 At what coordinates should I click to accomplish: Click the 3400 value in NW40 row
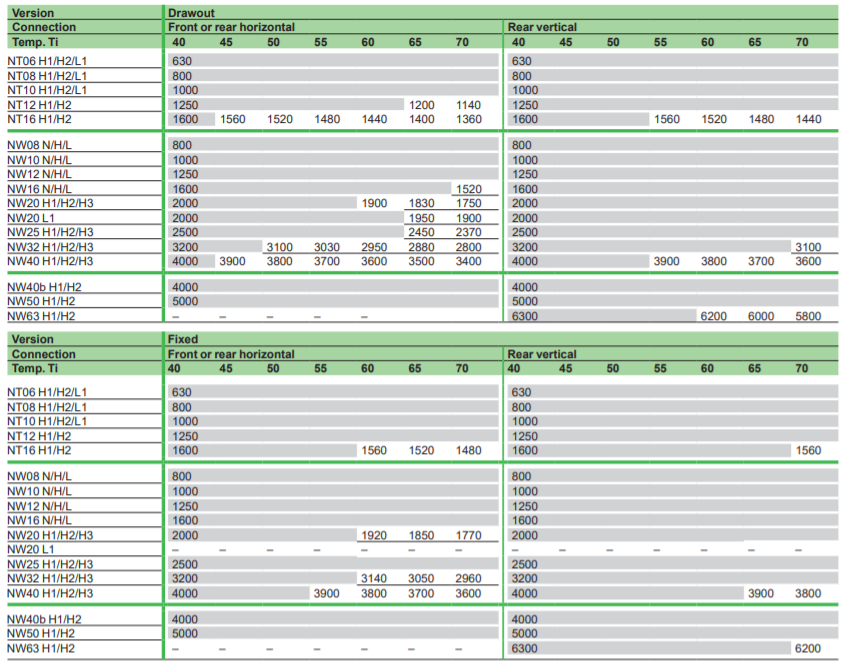tap(468, 261)
